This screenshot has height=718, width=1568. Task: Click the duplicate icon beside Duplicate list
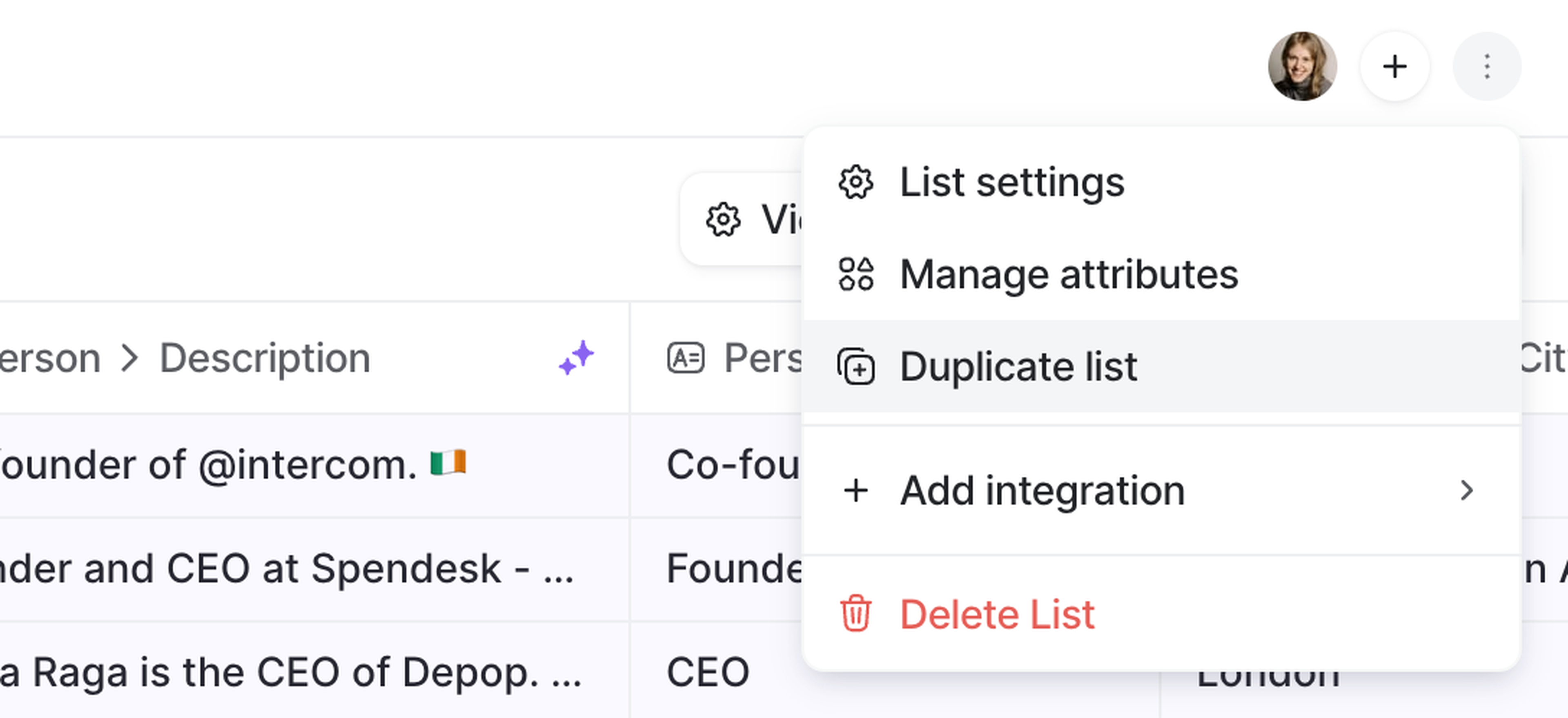[856, 367]
